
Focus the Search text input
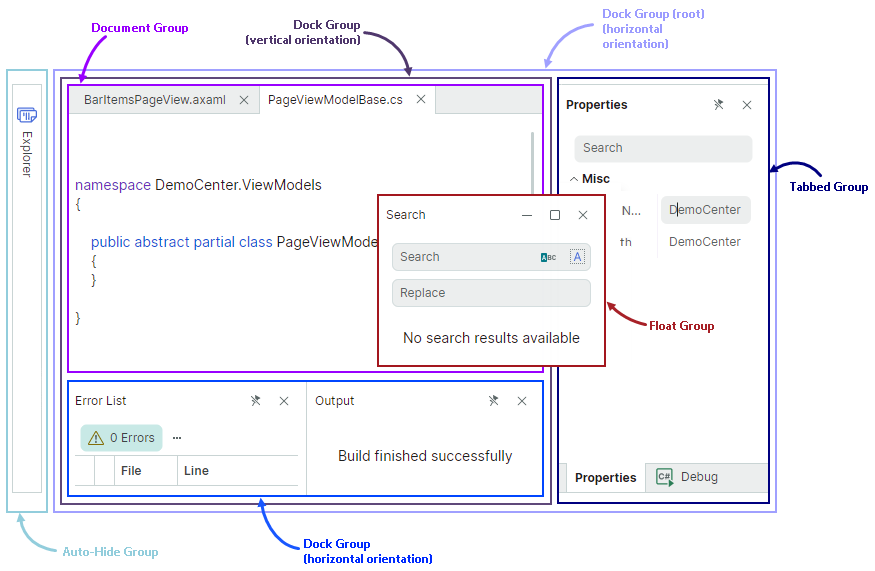click(491, 257)
